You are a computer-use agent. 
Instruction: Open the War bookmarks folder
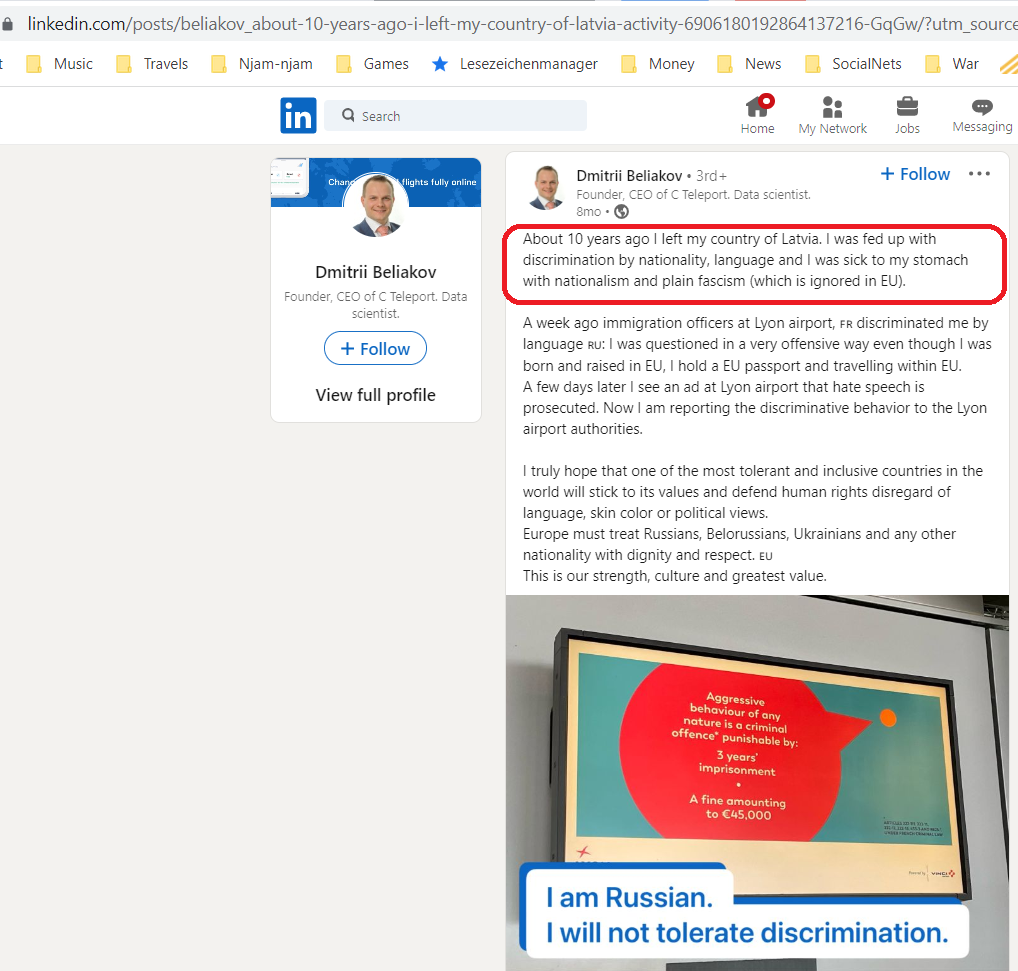951,64
